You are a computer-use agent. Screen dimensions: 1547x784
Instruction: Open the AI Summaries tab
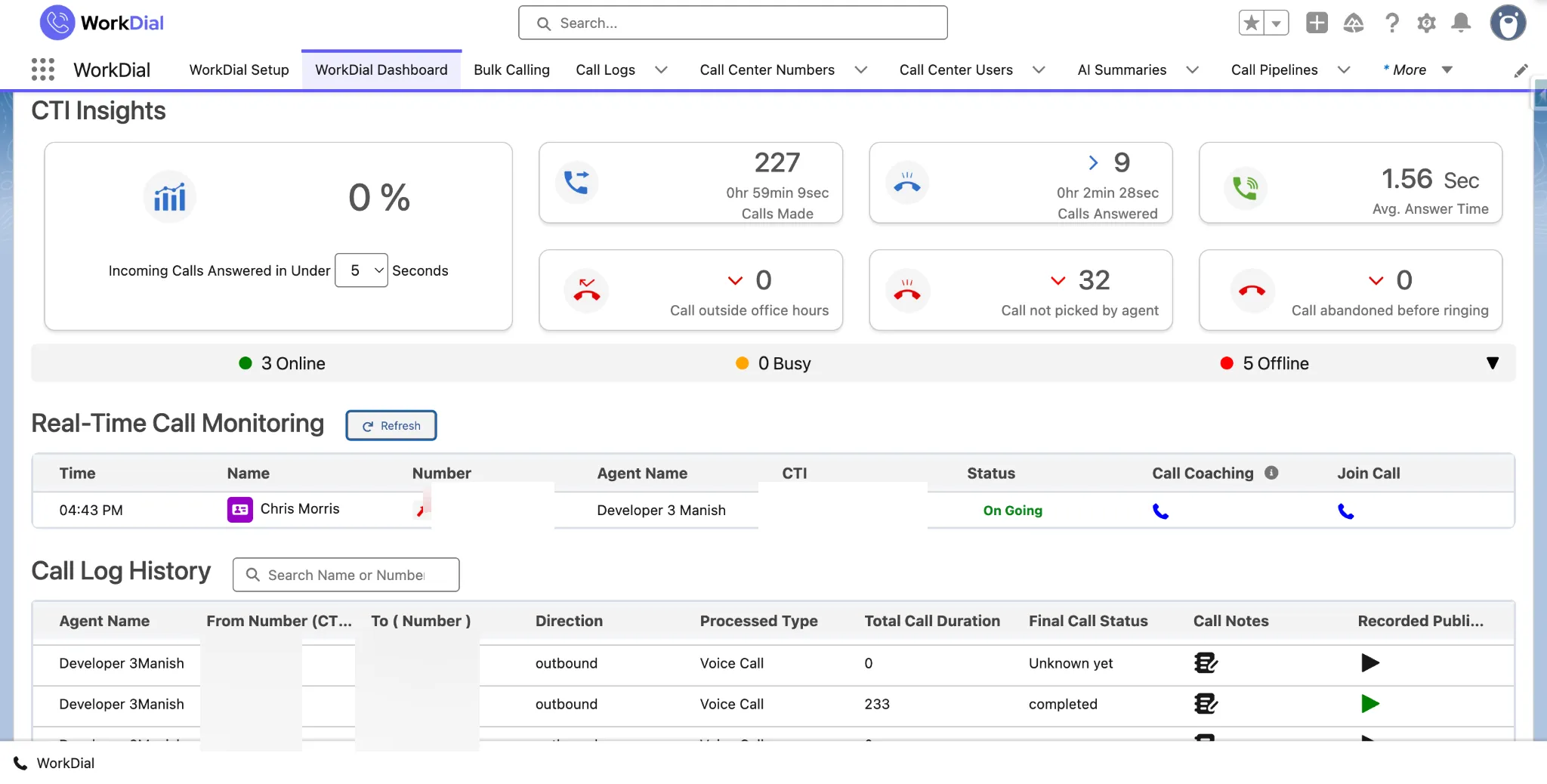[x=1122, y=69]
